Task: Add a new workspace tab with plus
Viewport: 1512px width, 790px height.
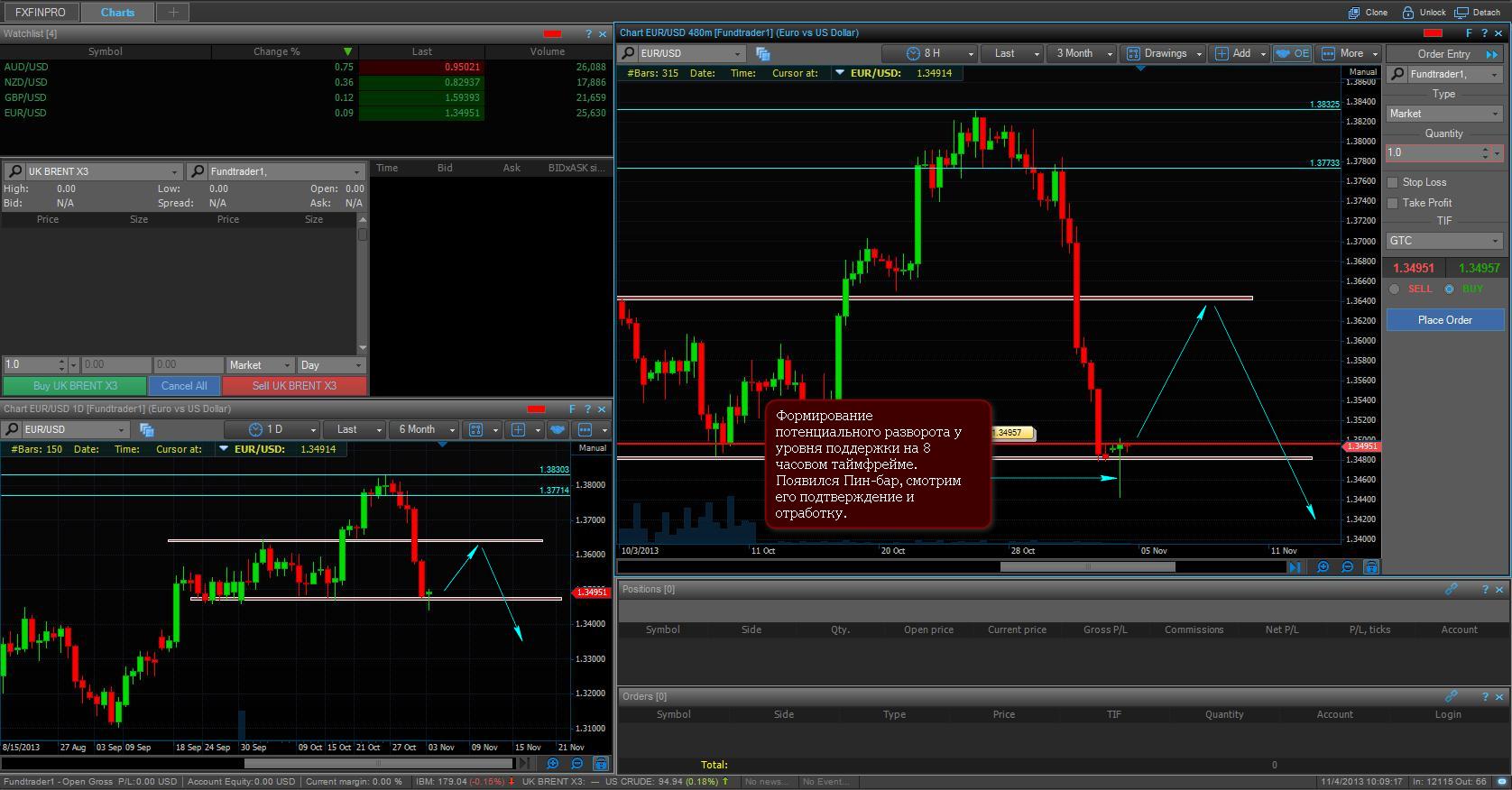Action: point(173,12)
